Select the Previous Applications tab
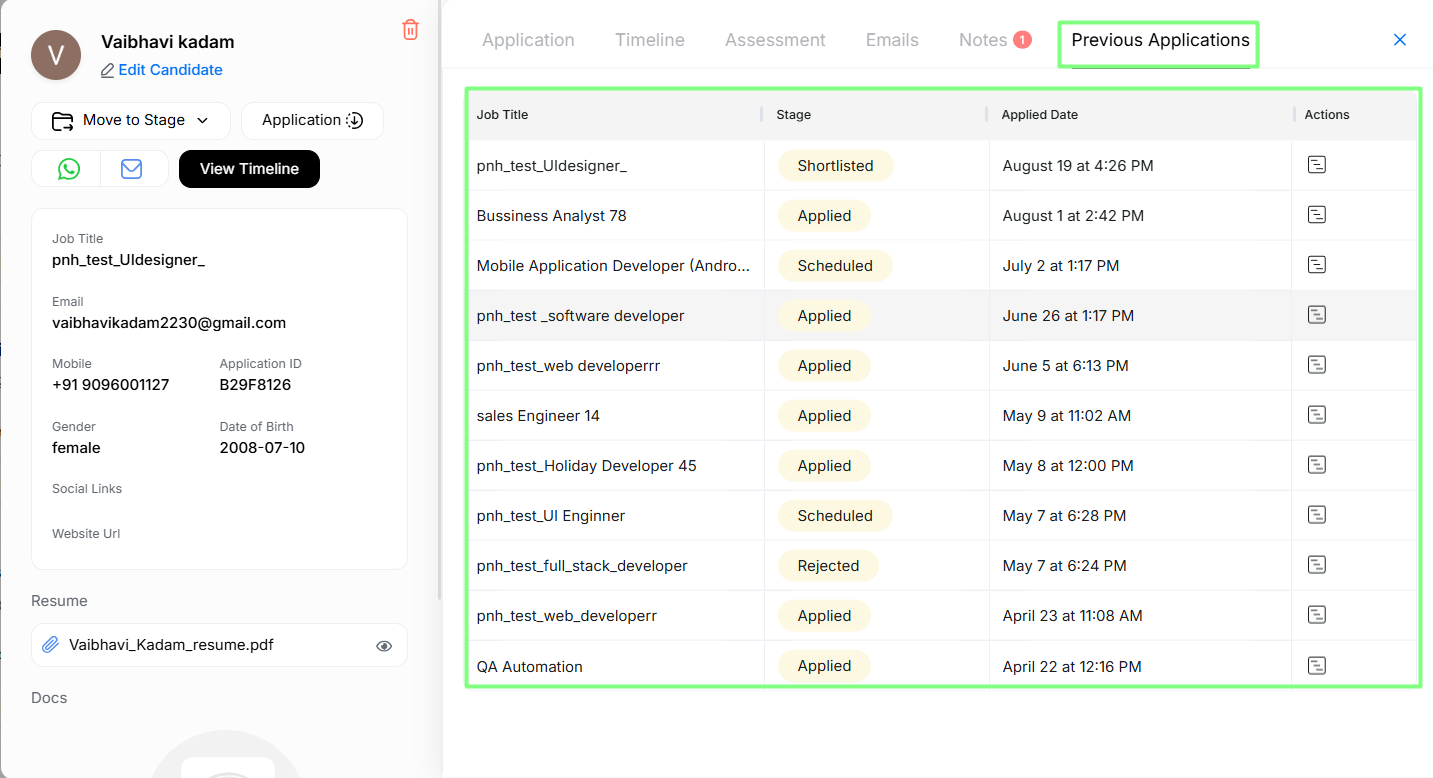 [x=1160, y=40]
